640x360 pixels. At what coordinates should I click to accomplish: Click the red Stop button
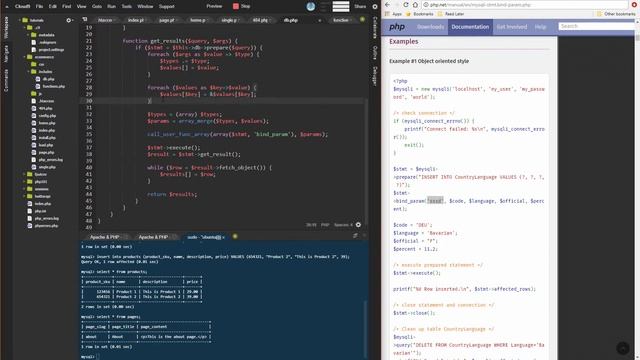click(x=241, y=6)
